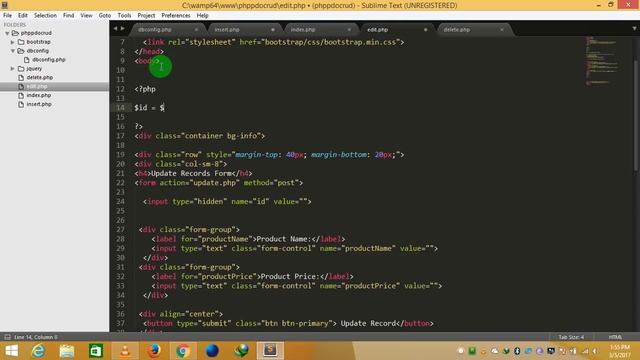This screenshot has height=360, width=640.
Task: Click the form action update.php line
Action: tap(219, 183)
